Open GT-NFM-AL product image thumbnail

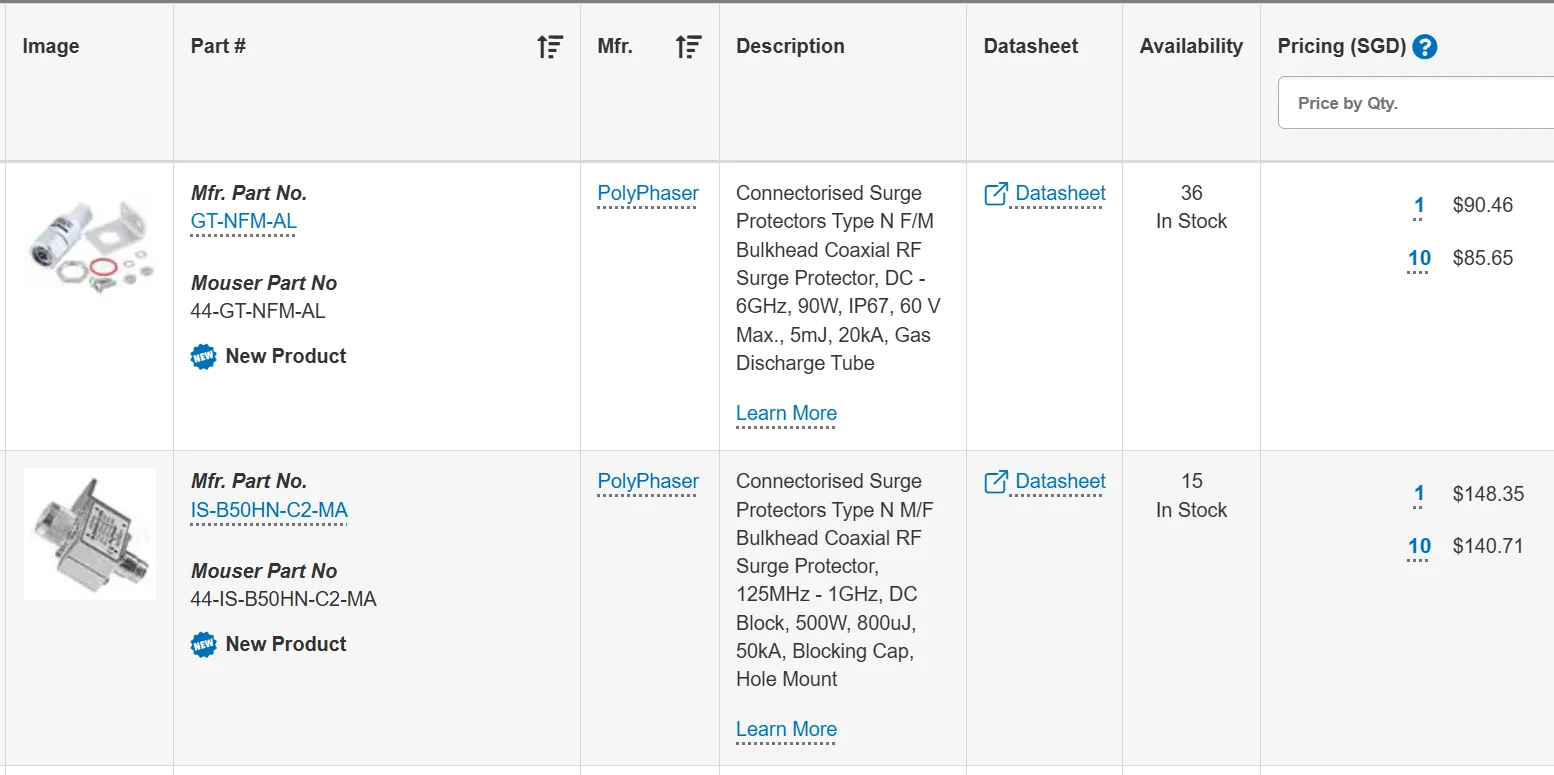pos(90,244)
